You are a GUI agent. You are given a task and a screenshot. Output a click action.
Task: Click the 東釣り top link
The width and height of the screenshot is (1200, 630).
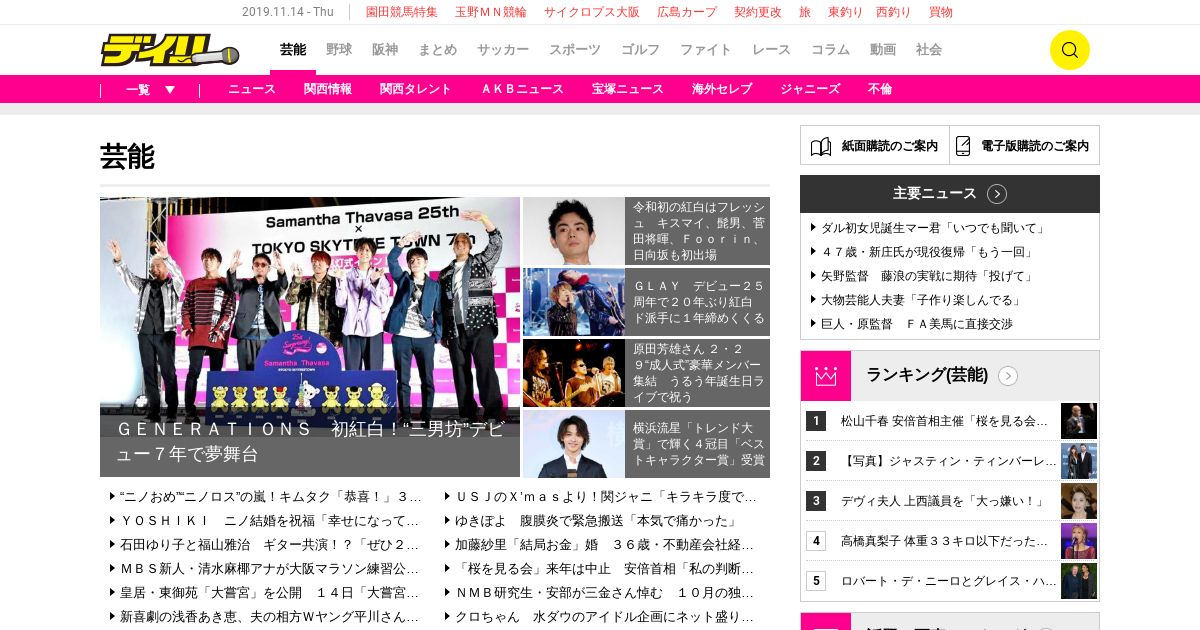(846, 12)
